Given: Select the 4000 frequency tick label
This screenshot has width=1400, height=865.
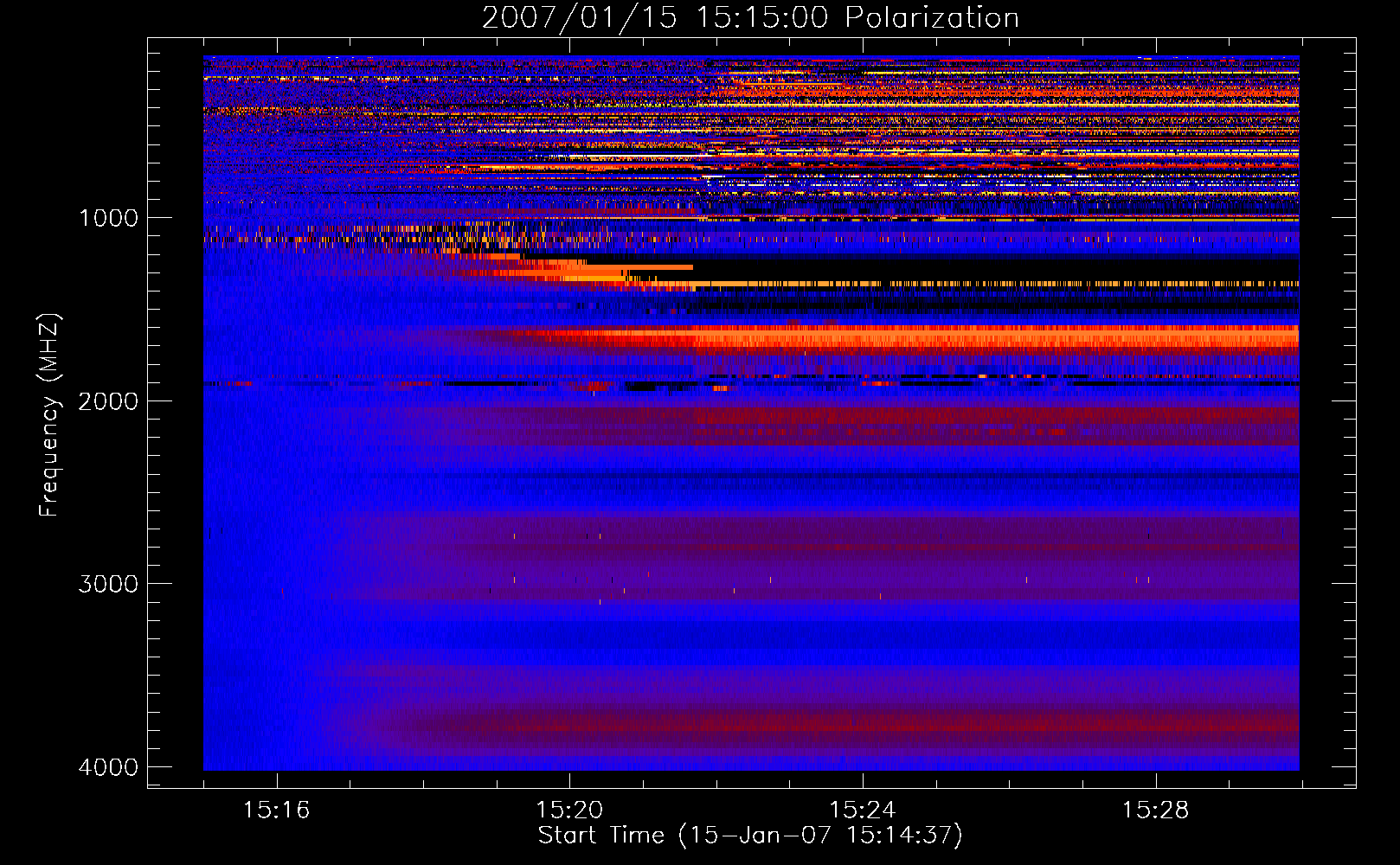Looking at the screenshot, I should click(x=108, y=767).
